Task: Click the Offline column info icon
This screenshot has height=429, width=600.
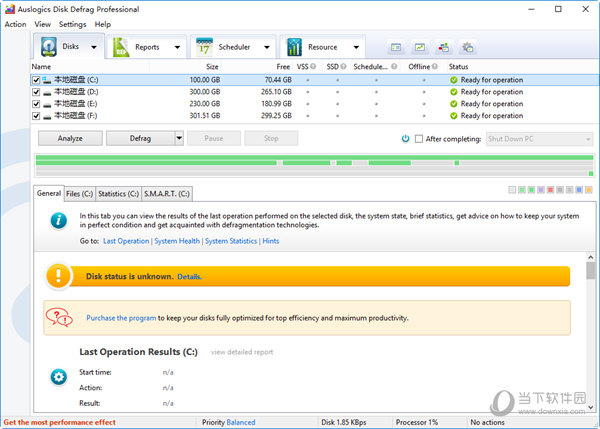Action: (x=435, y=67)
